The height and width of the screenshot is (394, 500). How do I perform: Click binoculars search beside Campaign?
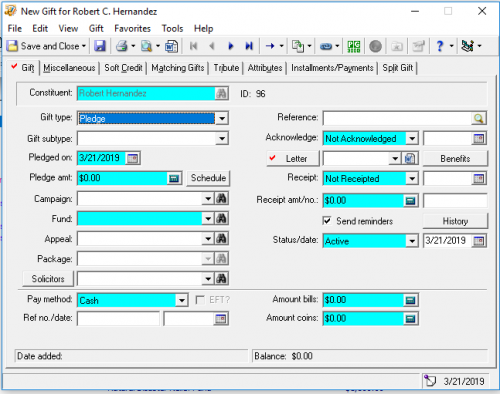(222, 199)
